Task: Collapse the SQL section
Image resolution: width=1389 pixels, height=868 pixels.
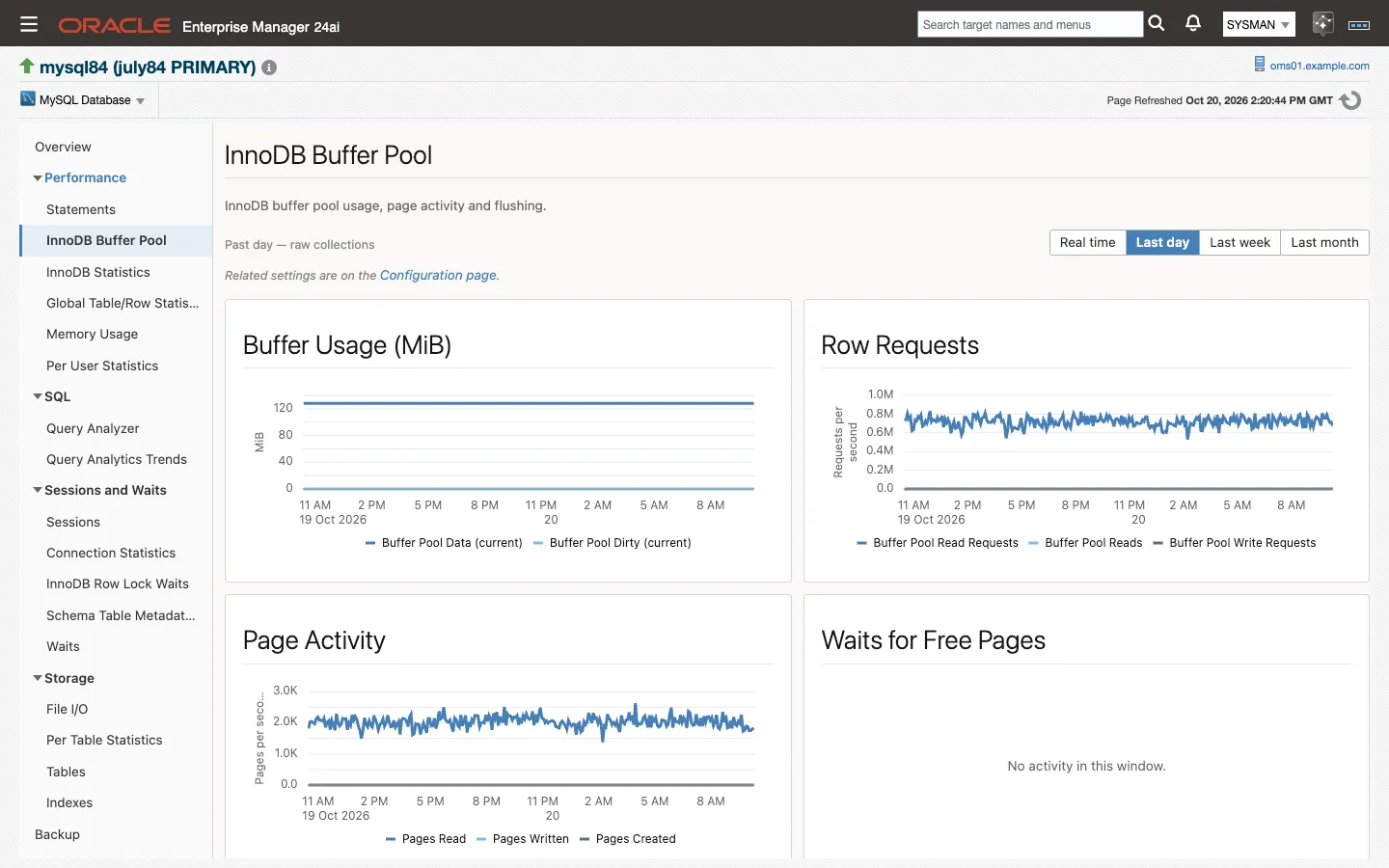Action: (x=38, y=396)
